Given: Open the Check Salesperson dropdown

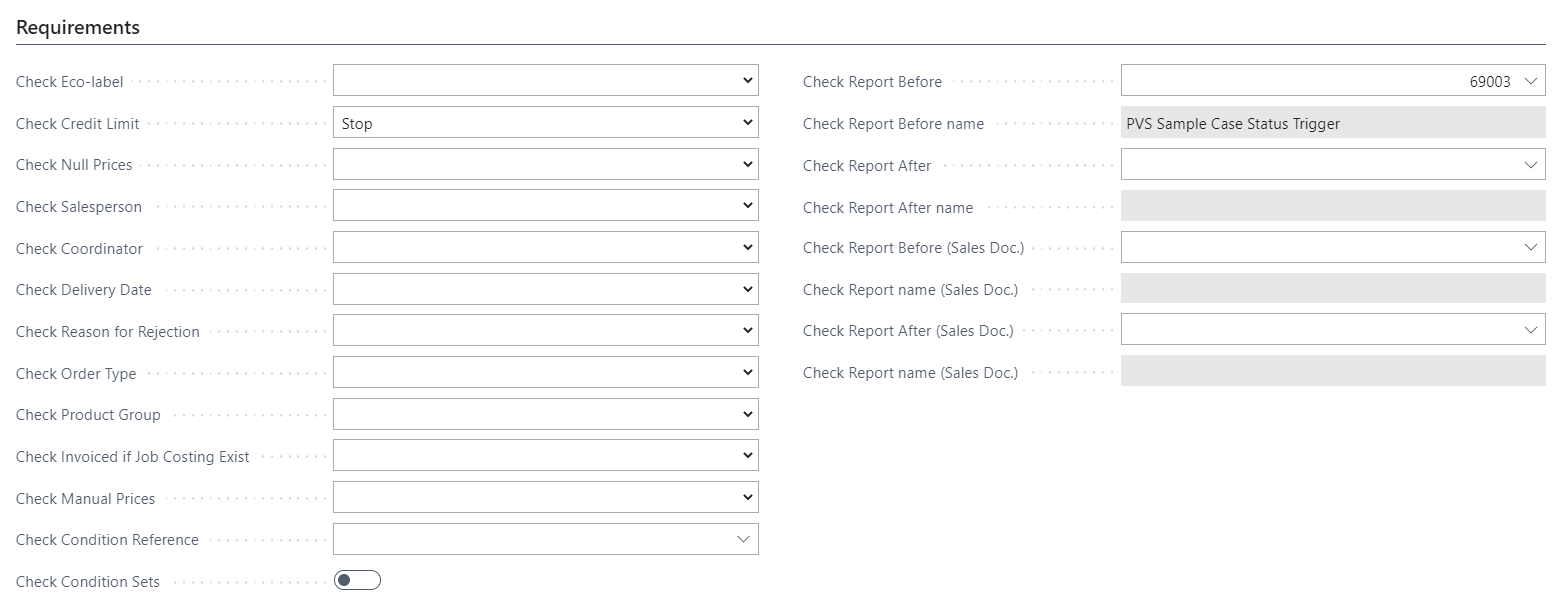Looking at the screenshot, I should coord(545,206).
